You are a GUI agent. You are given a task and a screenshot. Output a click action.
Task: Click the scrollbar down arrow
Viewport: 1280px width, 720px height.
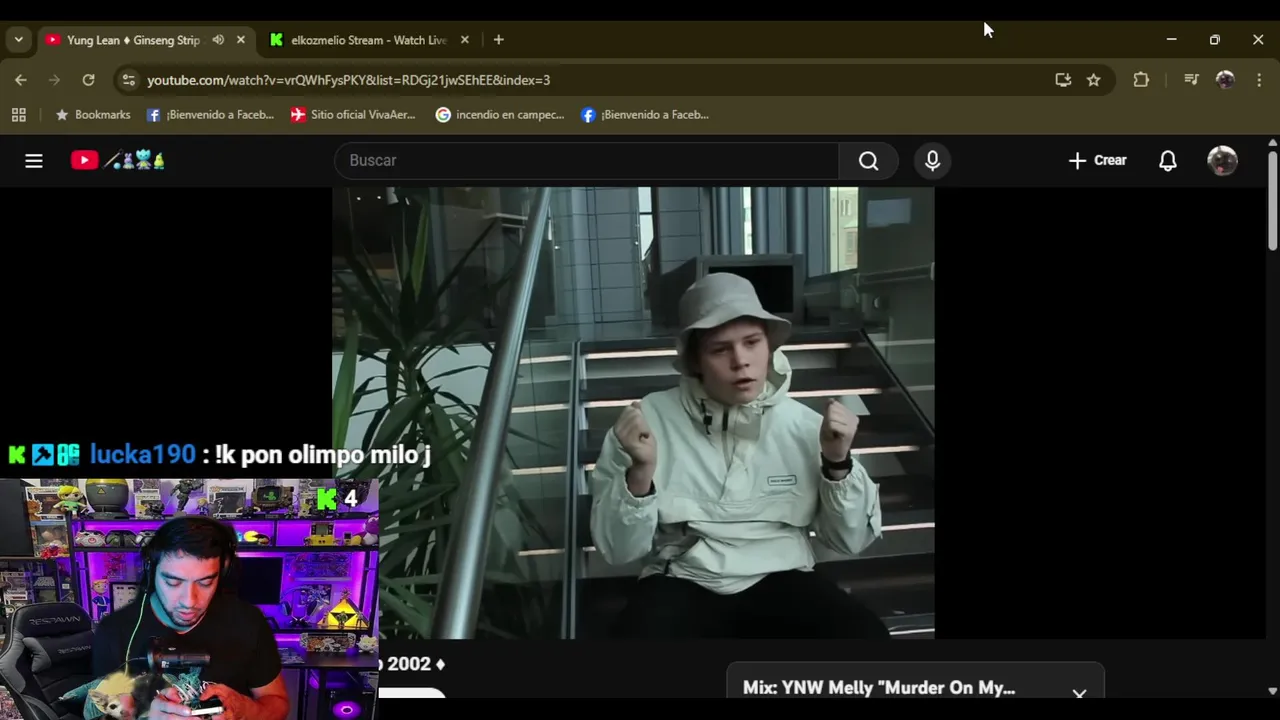pyautogui.click(x=1272, y=690)
